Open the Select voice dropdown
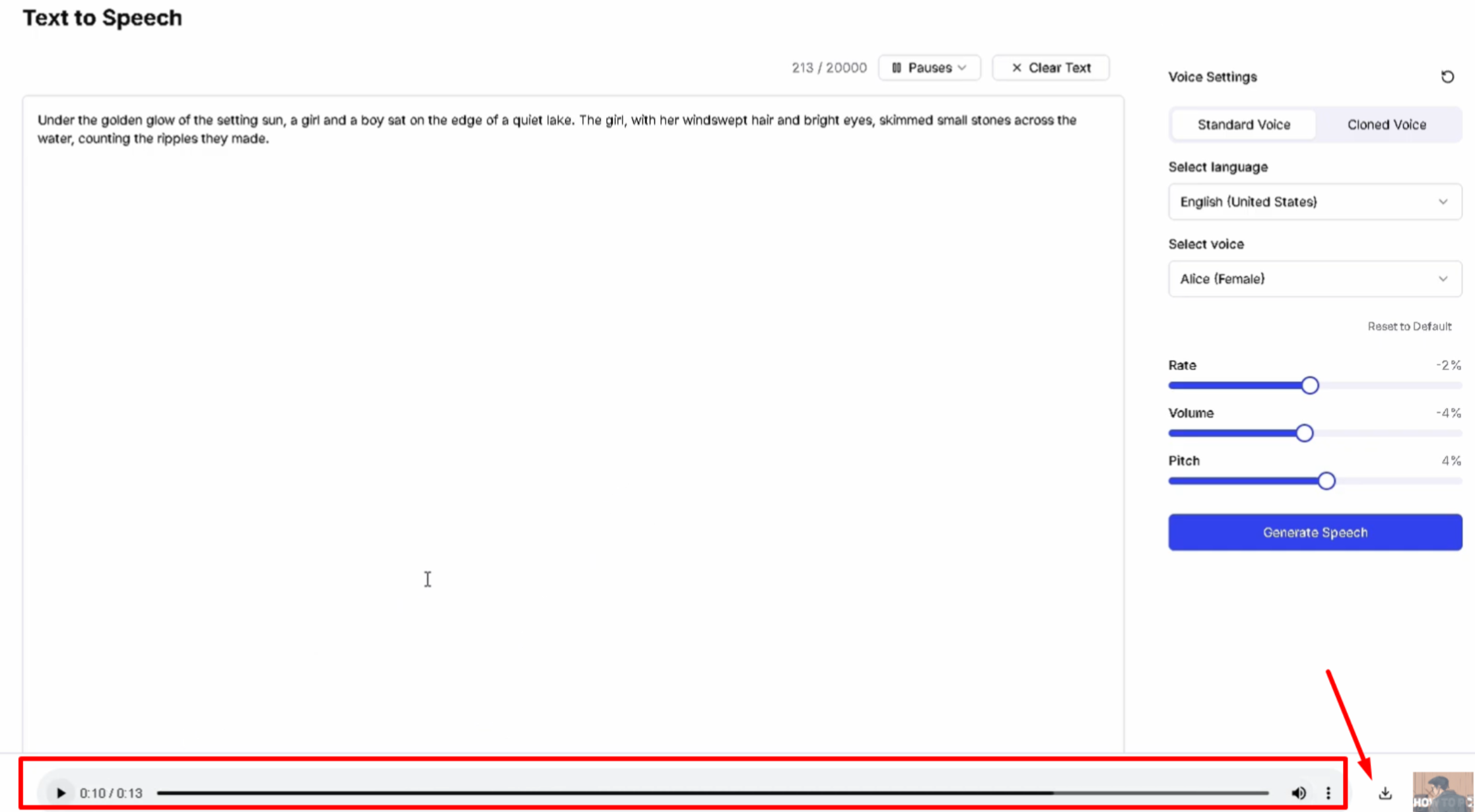Viewport: 1475px width, 812px height. (1315, 279)
